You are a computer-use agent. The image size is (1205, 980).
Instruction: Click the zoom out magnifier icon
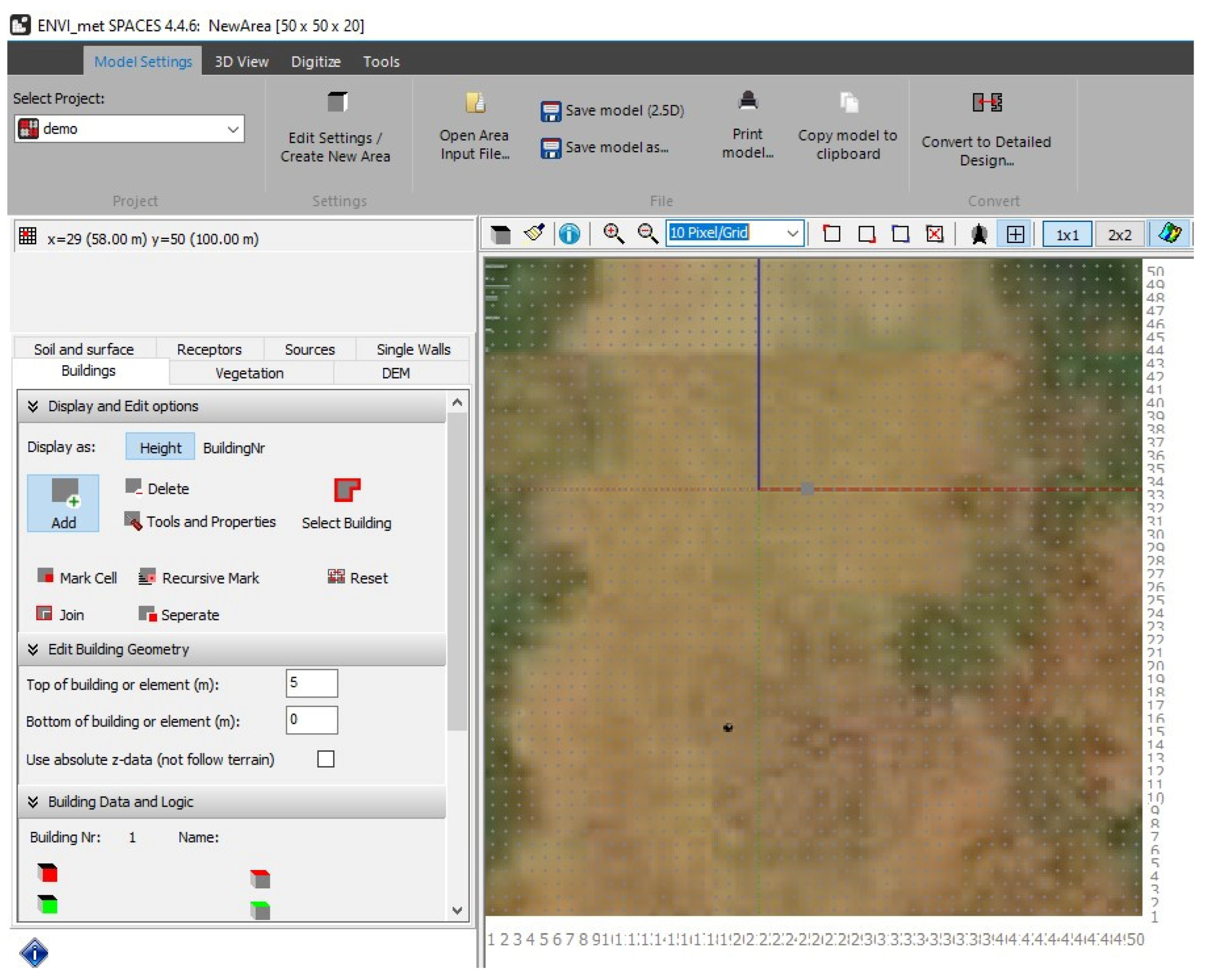[648, 234]
